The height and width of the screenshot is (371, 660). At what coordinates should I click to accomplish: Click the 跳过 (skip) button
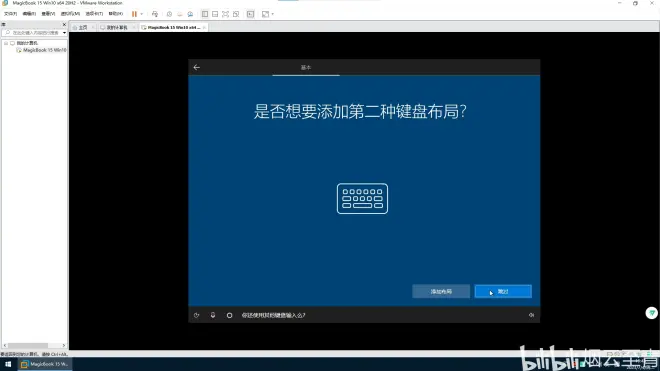pos(503,291)
